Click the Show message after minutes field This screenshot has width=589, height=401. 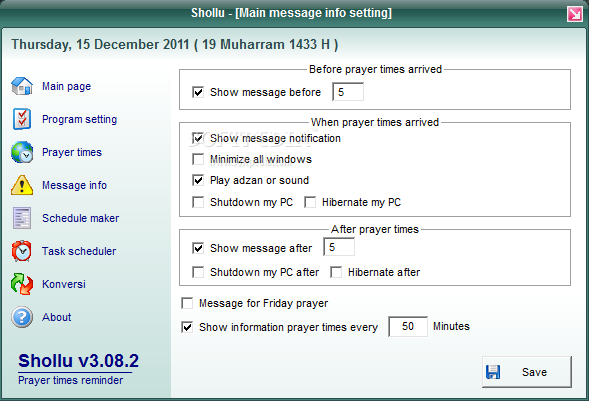[339, 247]
